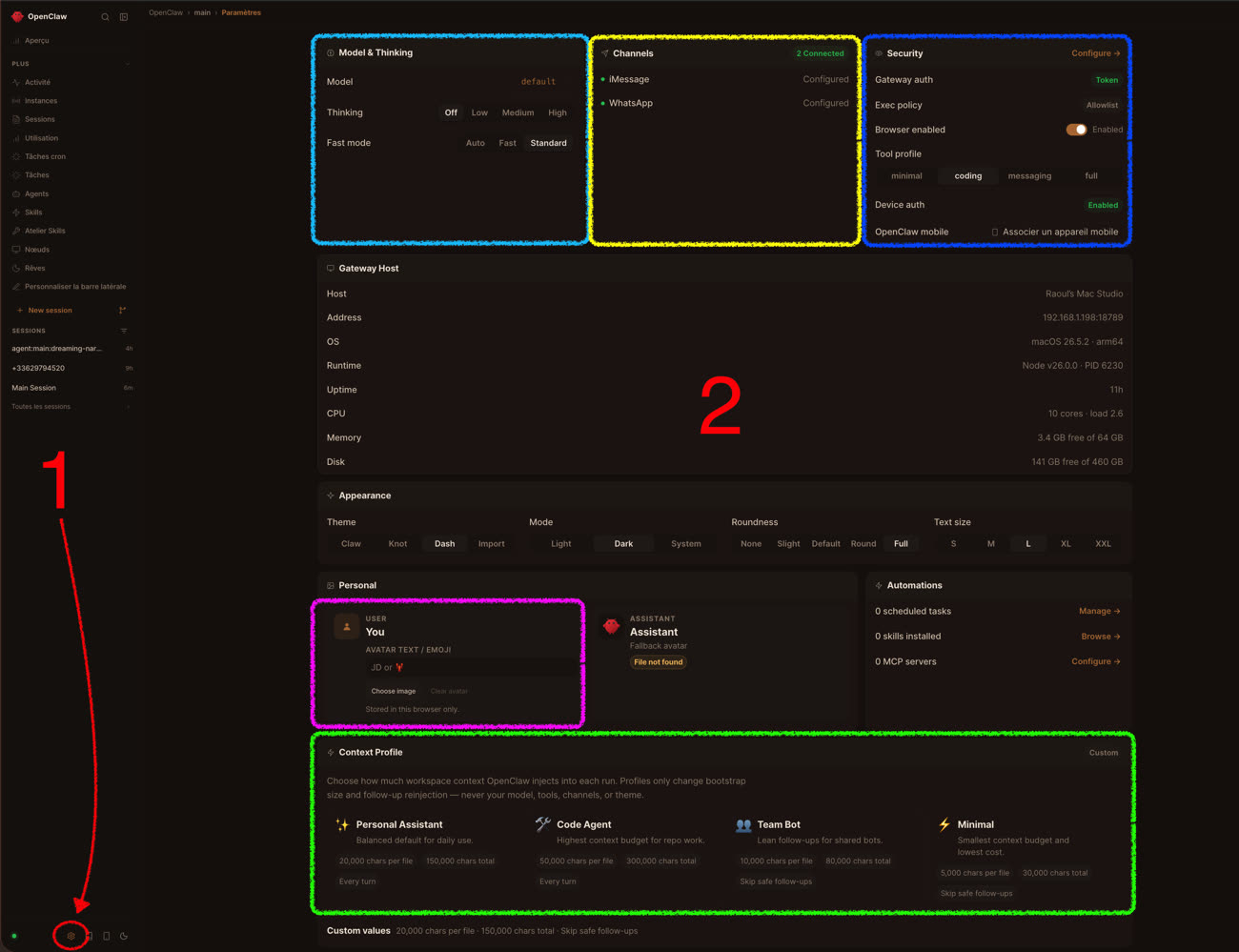
Task: Click Choose image for user avatar
Action: pos(394,691)
